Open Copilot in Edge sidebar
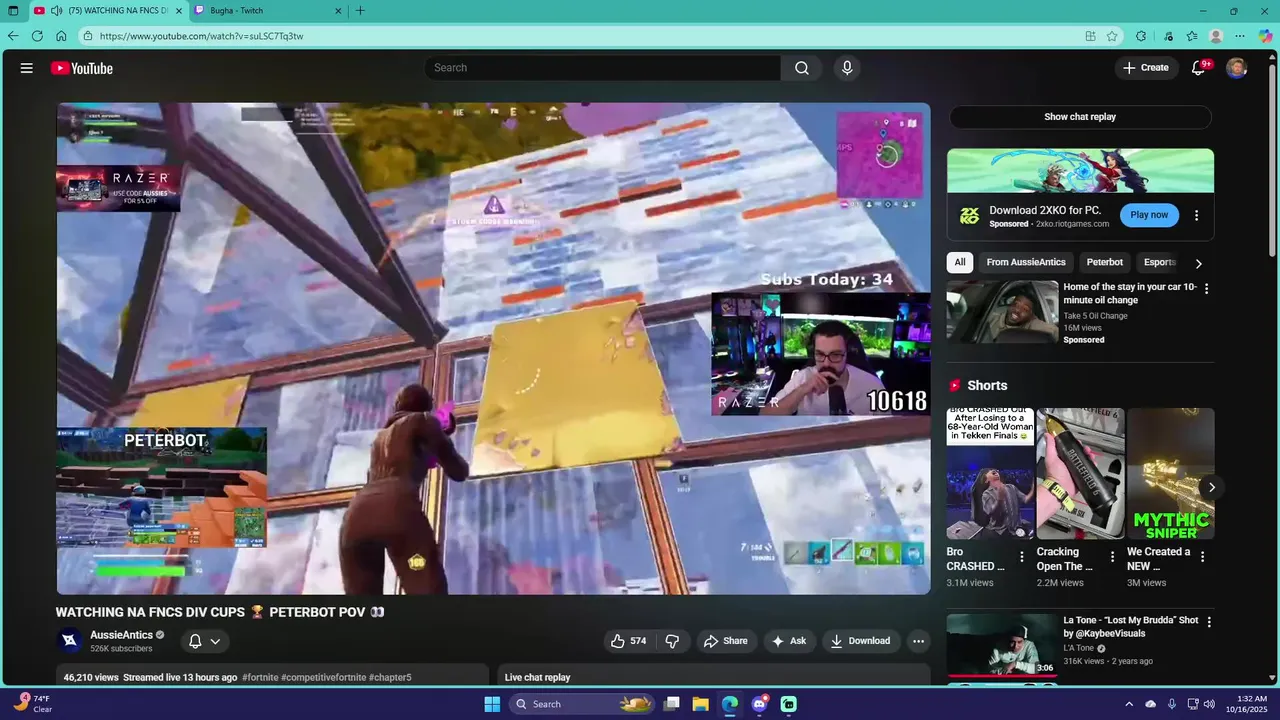 tap(1265, 36)
